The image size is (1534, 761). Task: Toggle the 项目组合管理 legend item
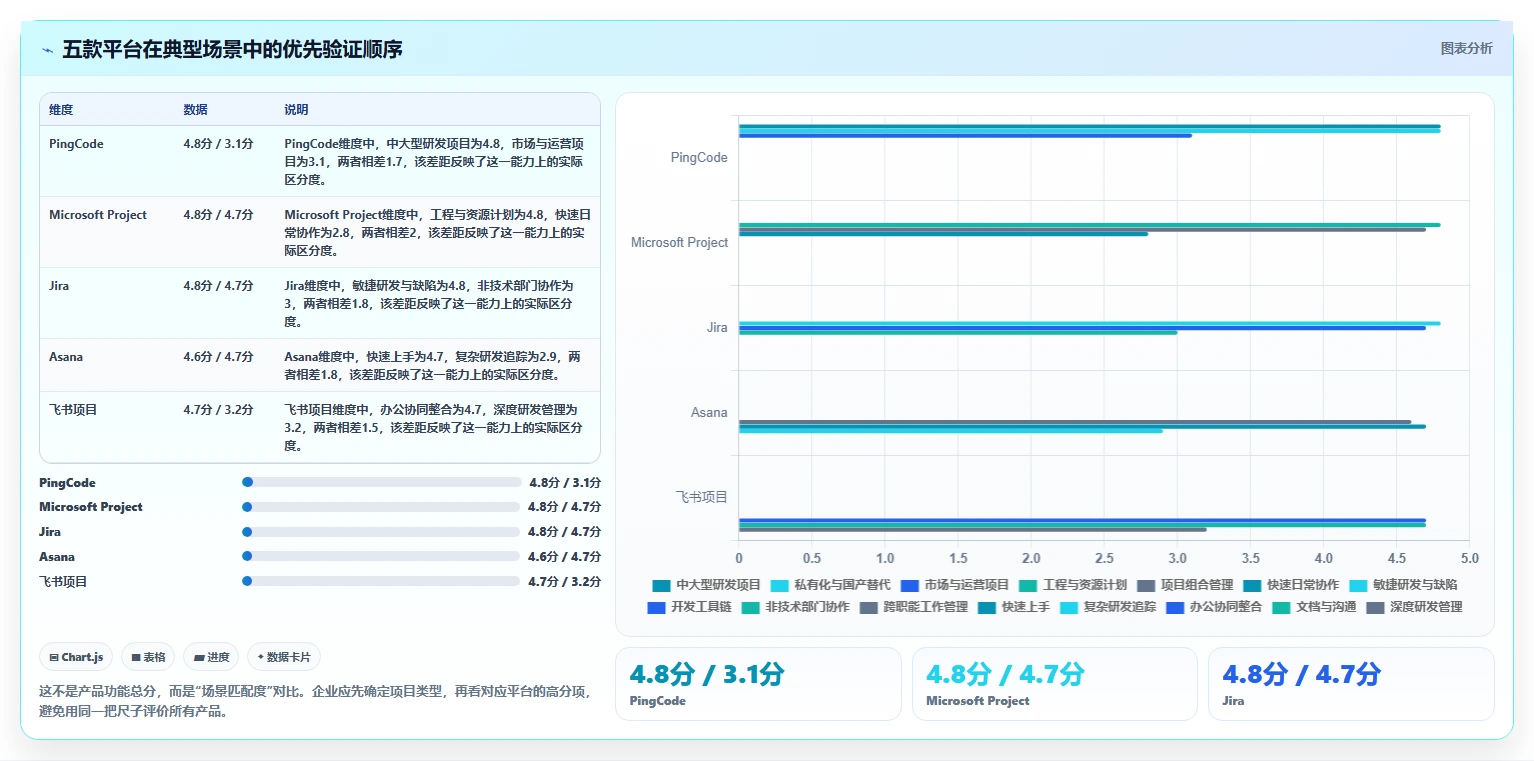(1185, 585)
